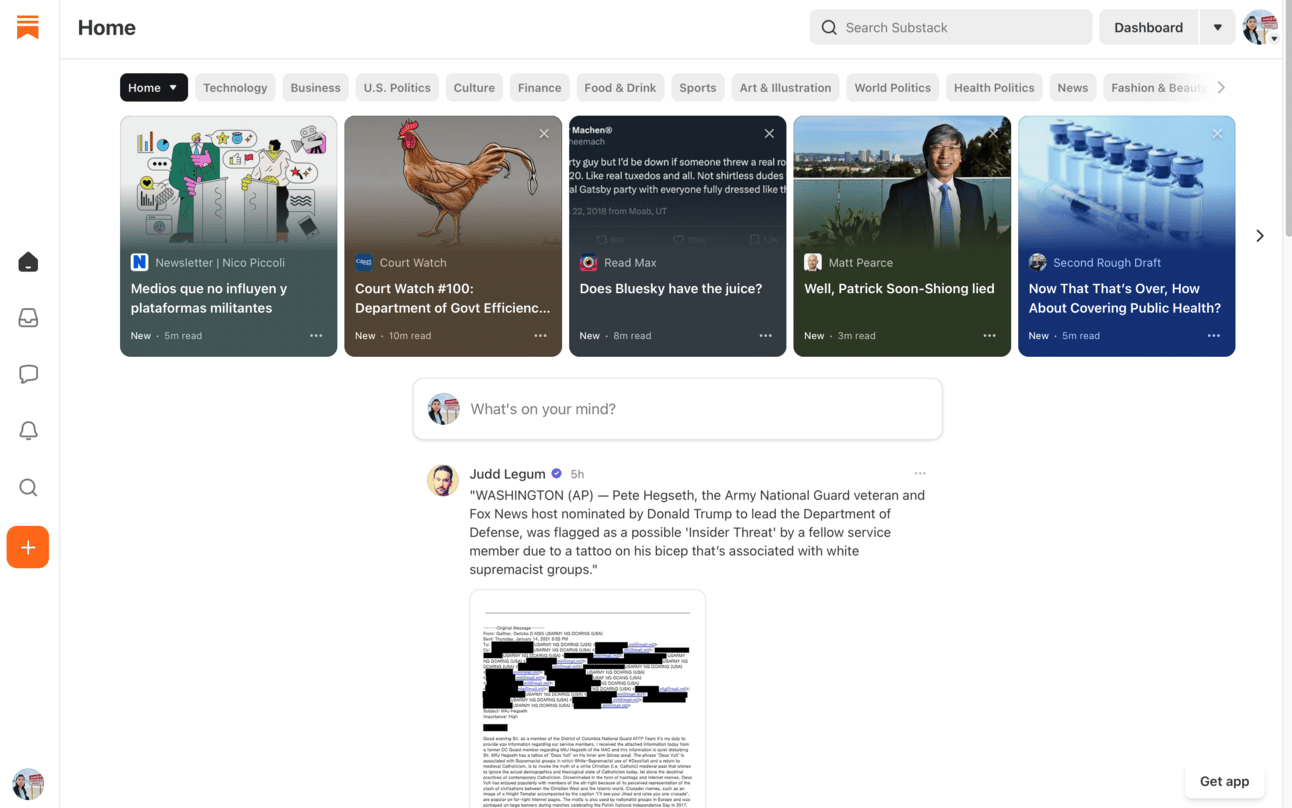
Task: Select the Culture category
Action: click(474, 88)
